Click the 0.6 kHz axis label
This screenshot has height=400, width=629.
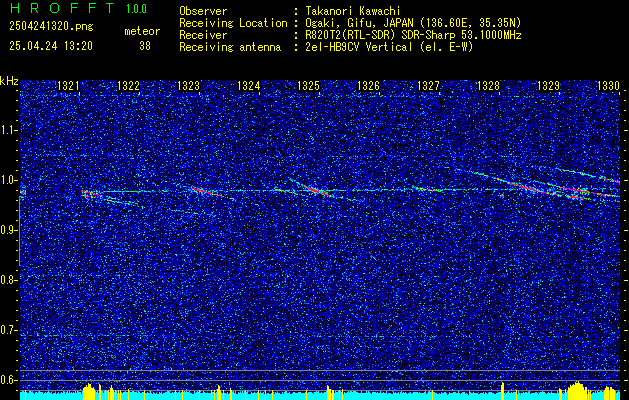(8, 380)
